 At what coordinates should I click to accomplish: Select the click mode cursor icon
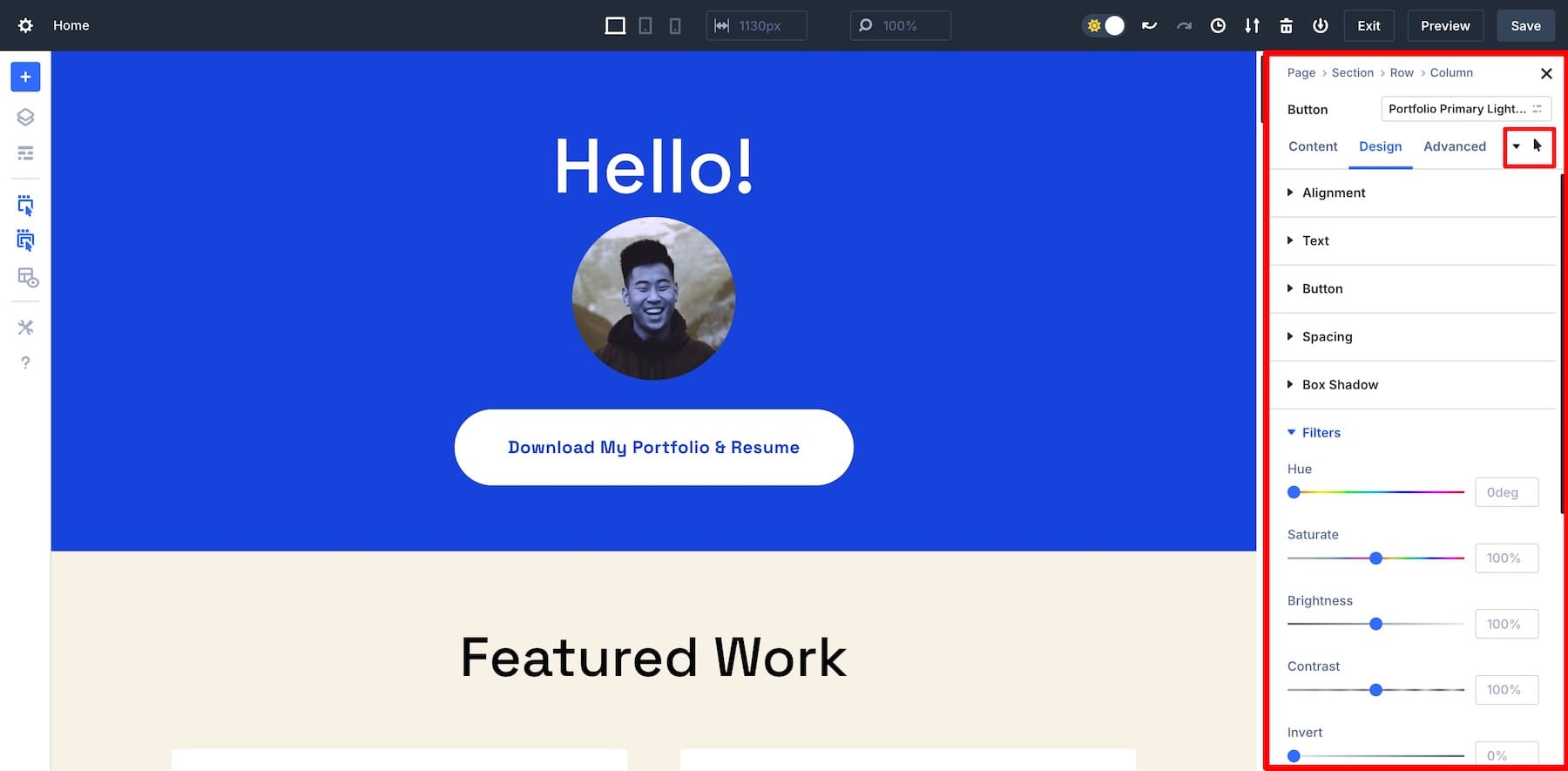[25, 206]
